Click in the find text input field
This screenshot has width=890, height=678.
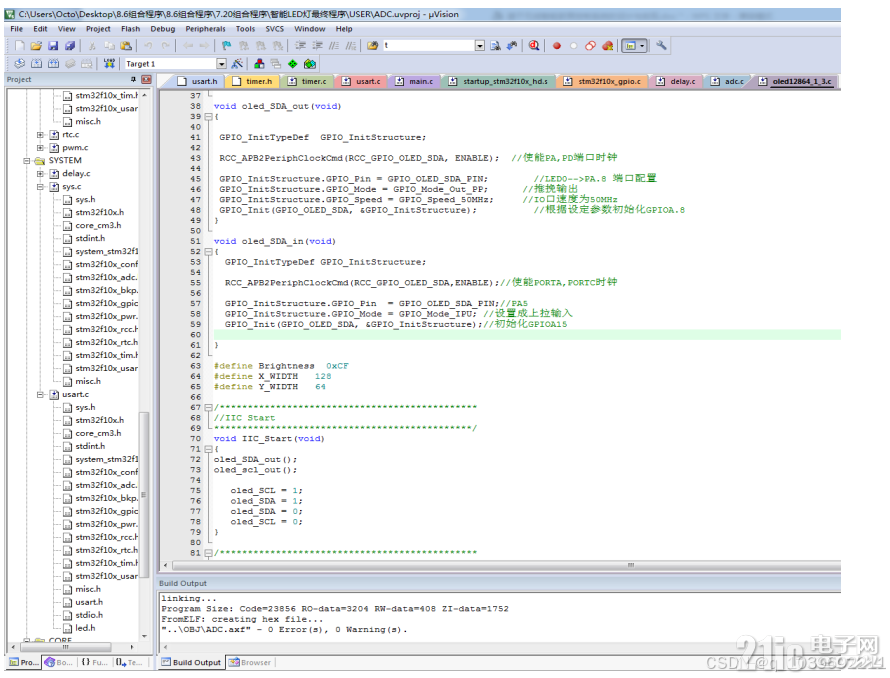(x=429, y=45)
